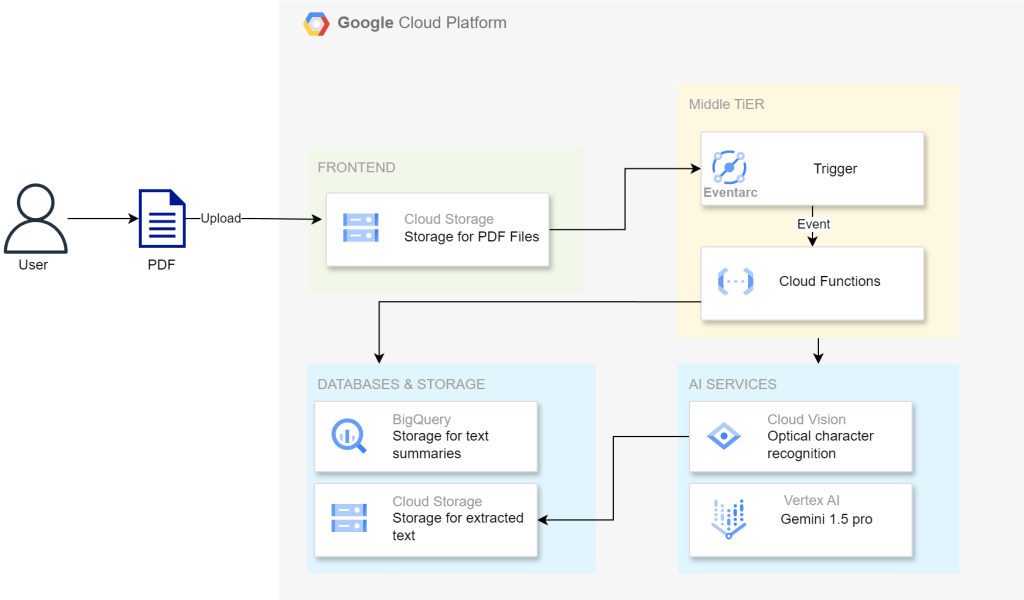Select the Cloud Storage icon for extracted text
The image size is (1024, 600).
(349, 518)
